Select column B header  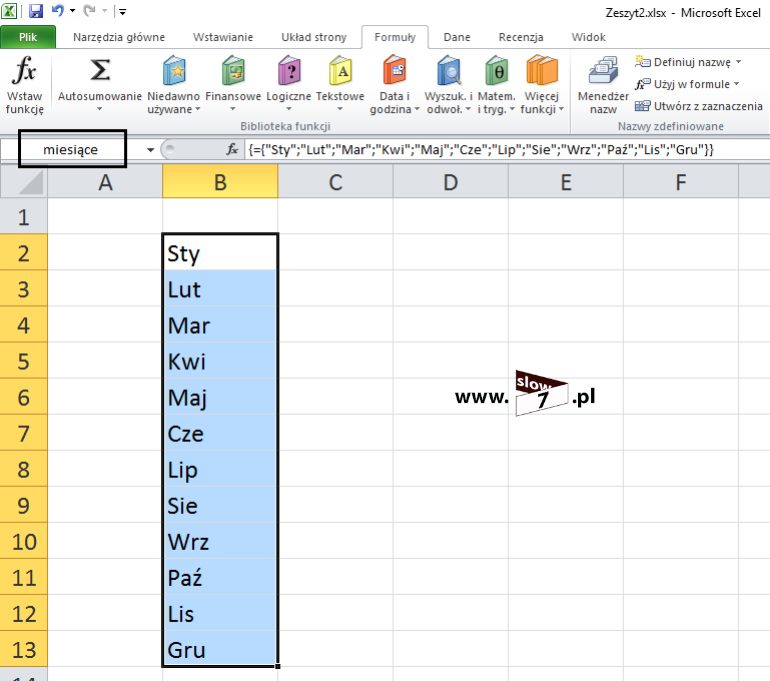point(220,182)
